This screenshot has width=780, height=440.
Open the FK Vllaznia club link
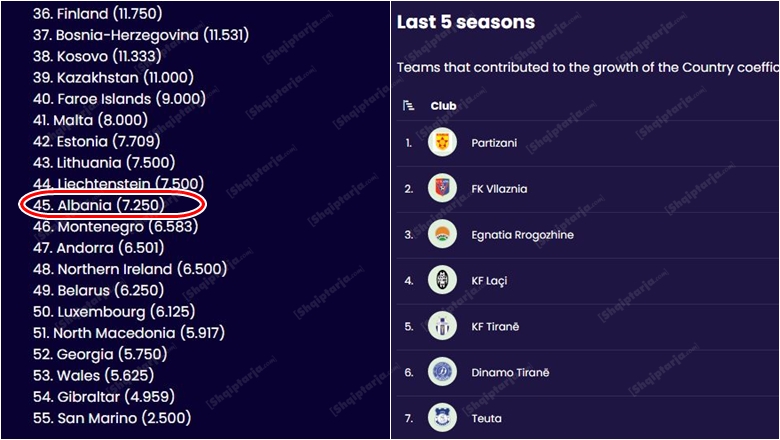[x=499, y=189]
